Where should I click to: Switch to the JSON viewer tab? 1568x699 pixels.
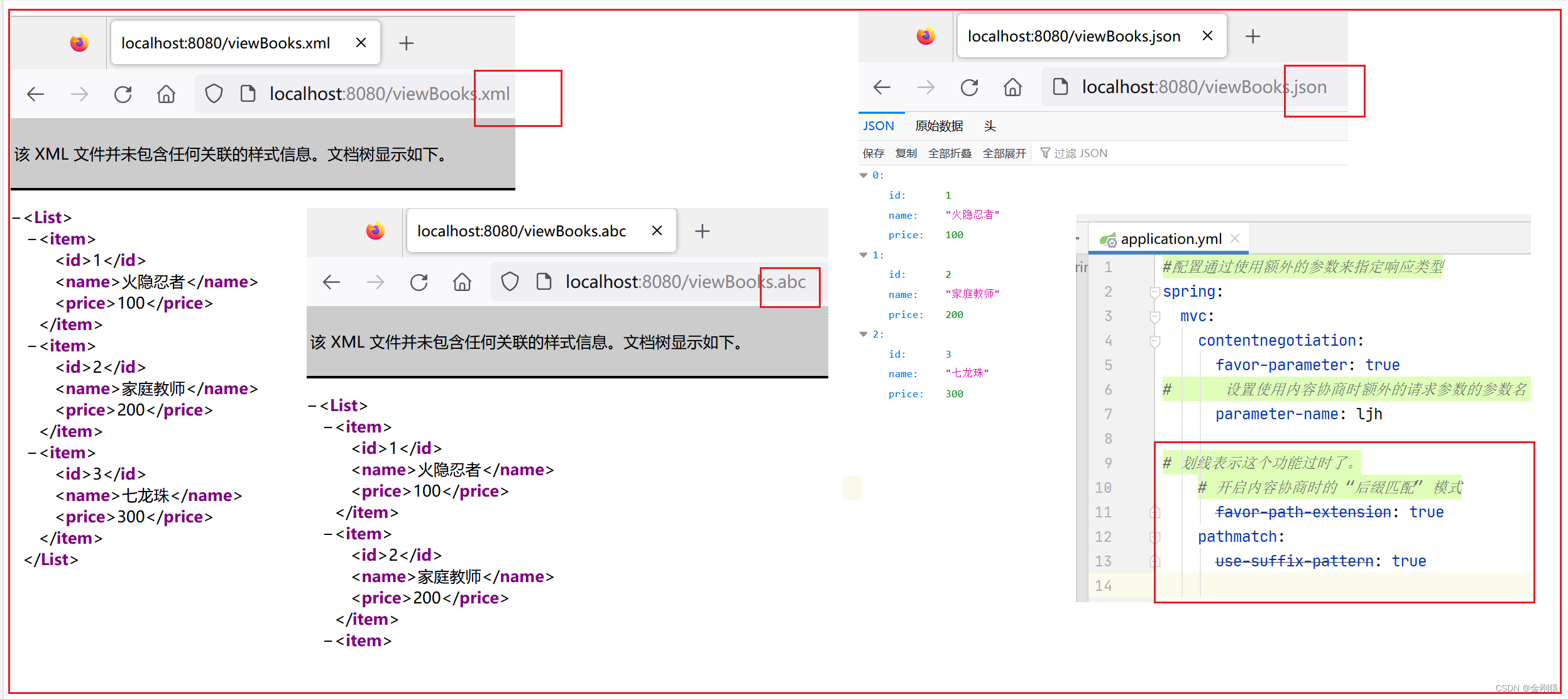(x=879, y=126)
